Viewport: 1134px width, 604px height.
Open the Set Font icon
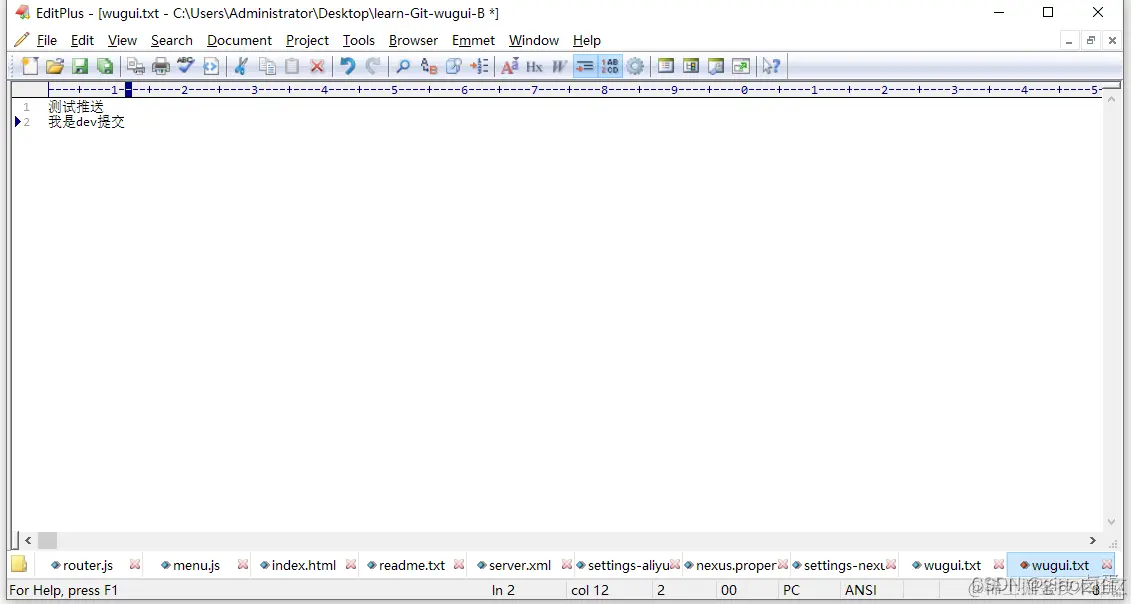coord(509,67)
